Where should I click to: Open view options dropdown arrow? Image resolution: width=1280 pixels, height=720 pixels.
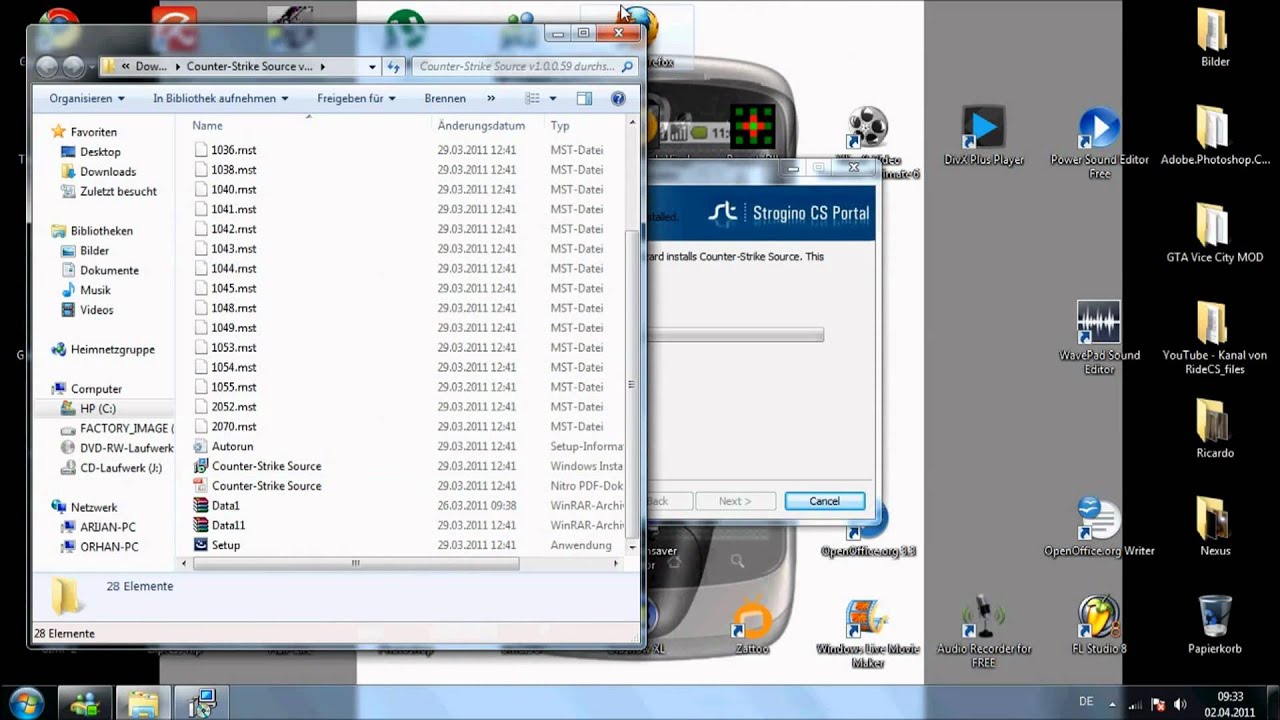tap(552, 98)
